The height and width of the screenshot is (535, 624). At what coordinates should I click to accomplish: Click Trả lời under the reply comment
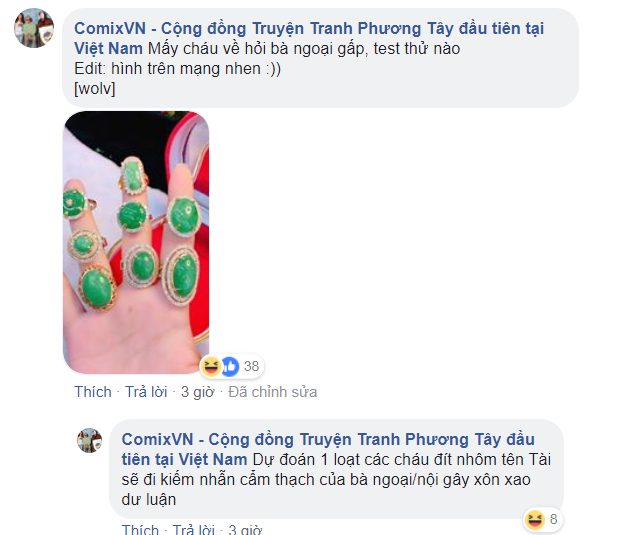tap(193, 529)
